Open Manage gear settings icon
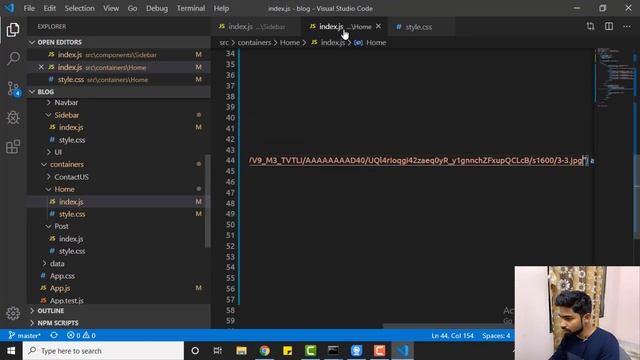Viewport: 640px width, 360px height. [13, 313]
